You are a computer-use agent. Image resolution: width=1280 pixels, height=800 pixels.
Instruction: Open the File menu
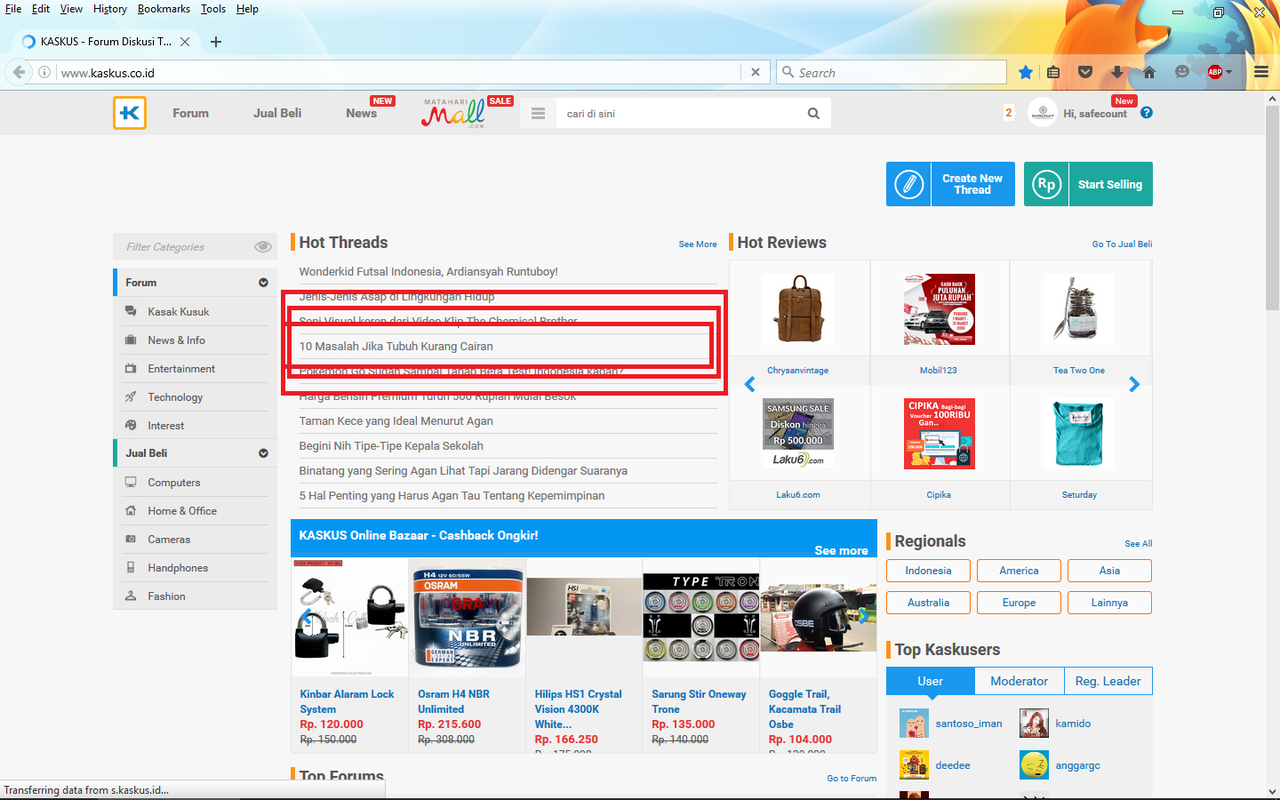click(x=13, y=9)
